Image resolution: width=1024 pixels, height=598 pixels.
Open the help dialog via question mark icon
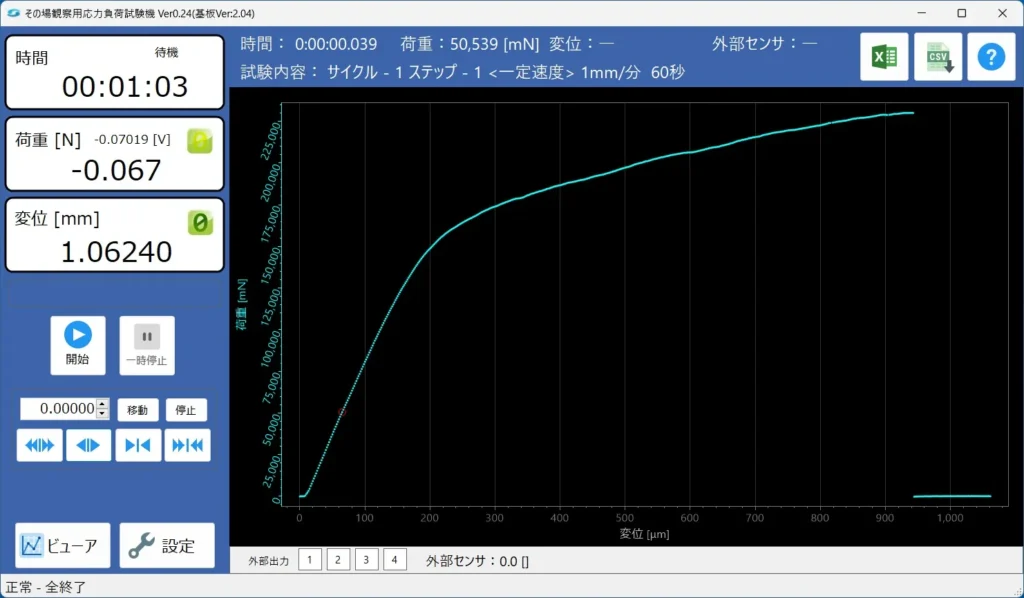991,55
